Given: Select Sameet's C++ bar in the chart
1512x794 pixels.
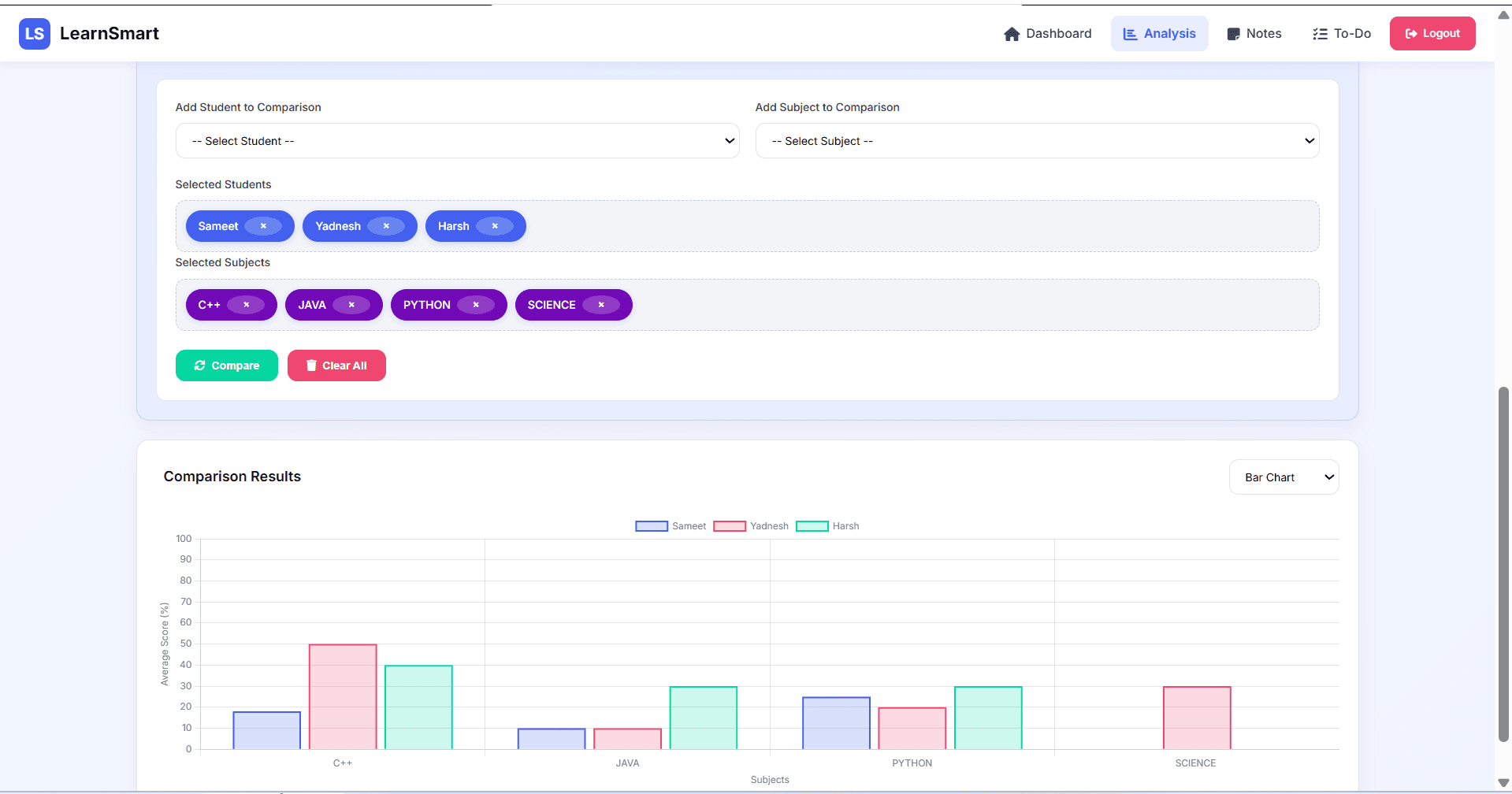Looking at the screenshot, I should click(x=267, y=730).
